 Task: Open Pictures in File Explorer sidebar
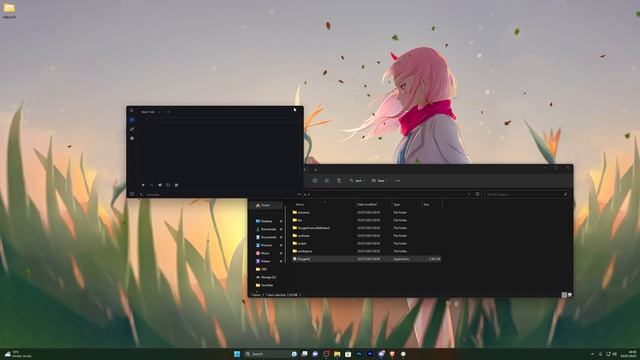pyautogui.click(x=266, y=245)
